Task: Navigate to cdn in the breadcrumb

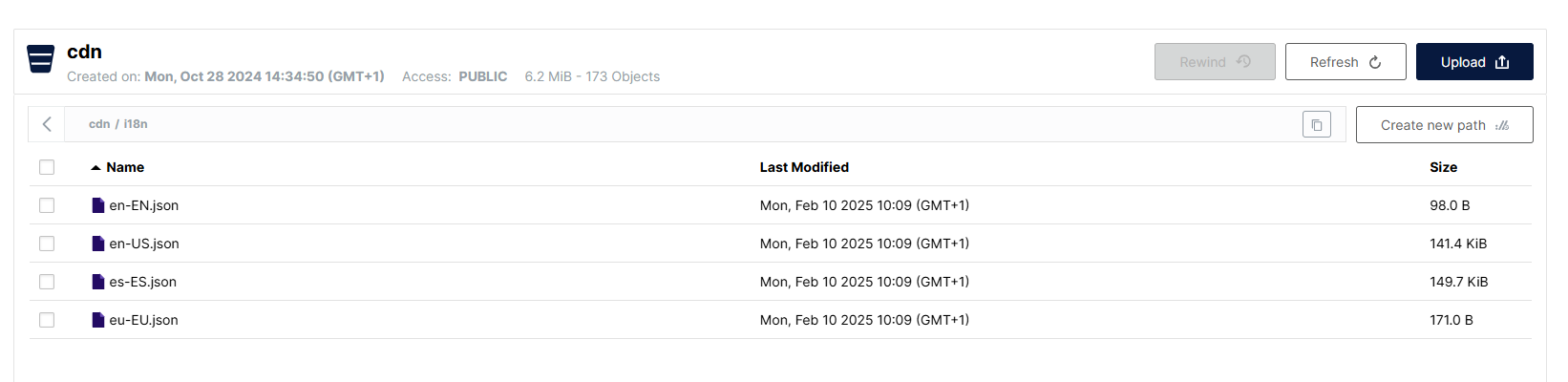Action: point(98,124)
